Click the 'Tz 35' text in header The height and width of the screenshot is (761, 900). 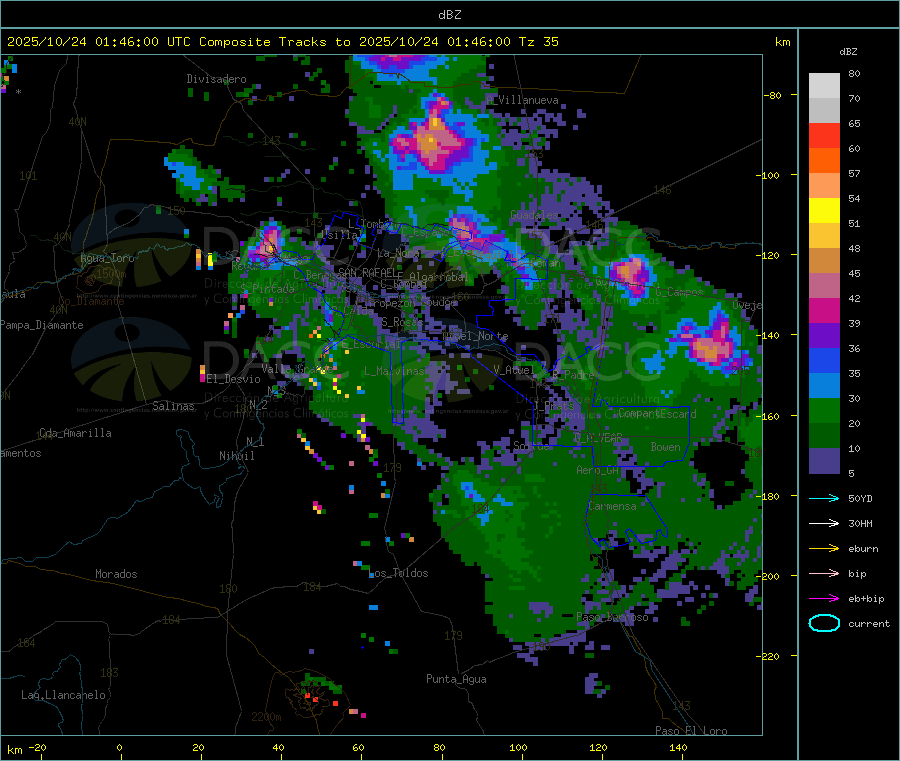(538, 42)
